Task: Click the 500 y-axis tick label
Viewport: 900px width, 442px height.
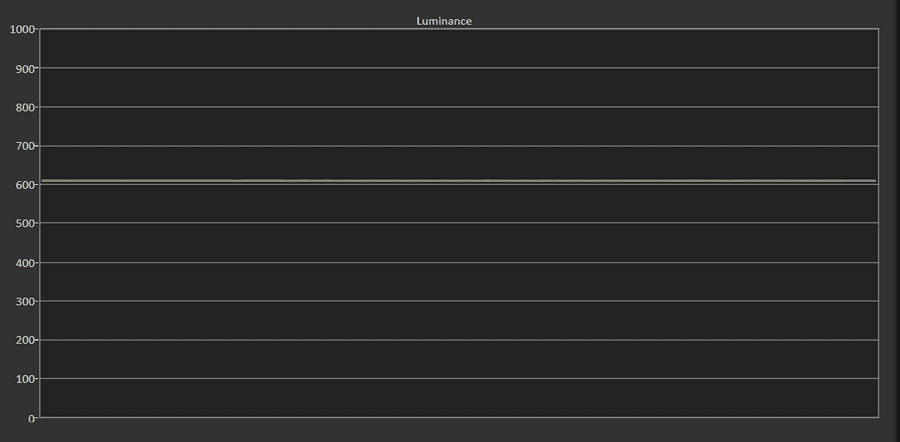Action: pyautogui.click(x=26, y=223)
